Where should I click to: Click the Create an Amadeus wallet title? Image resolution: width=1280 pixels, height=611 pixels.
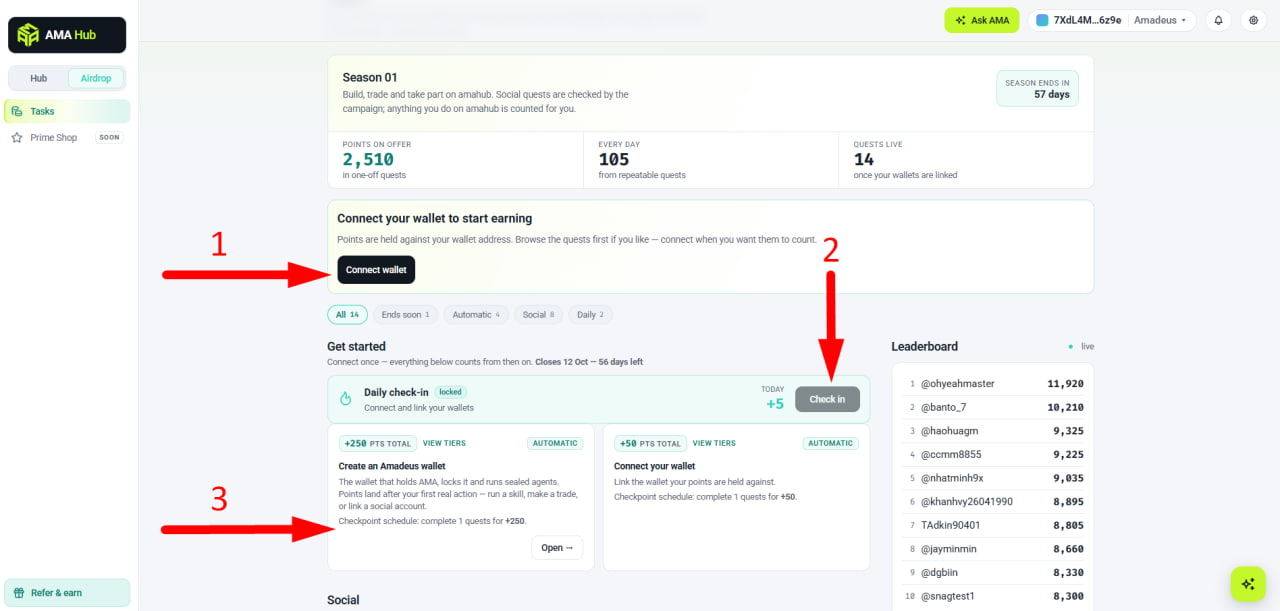(392, 466)
